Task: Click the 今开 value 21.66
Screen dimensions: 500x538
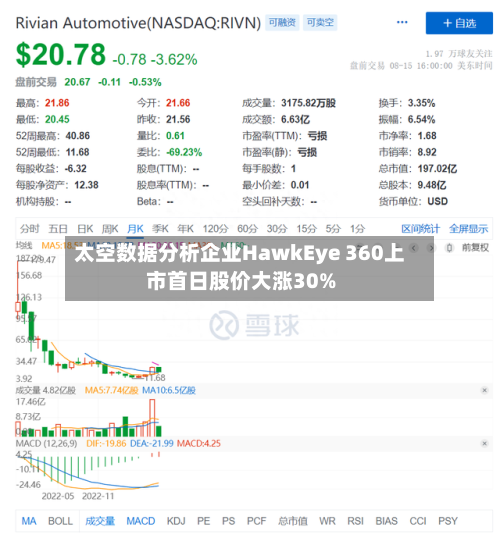Action: coord(178,103)
